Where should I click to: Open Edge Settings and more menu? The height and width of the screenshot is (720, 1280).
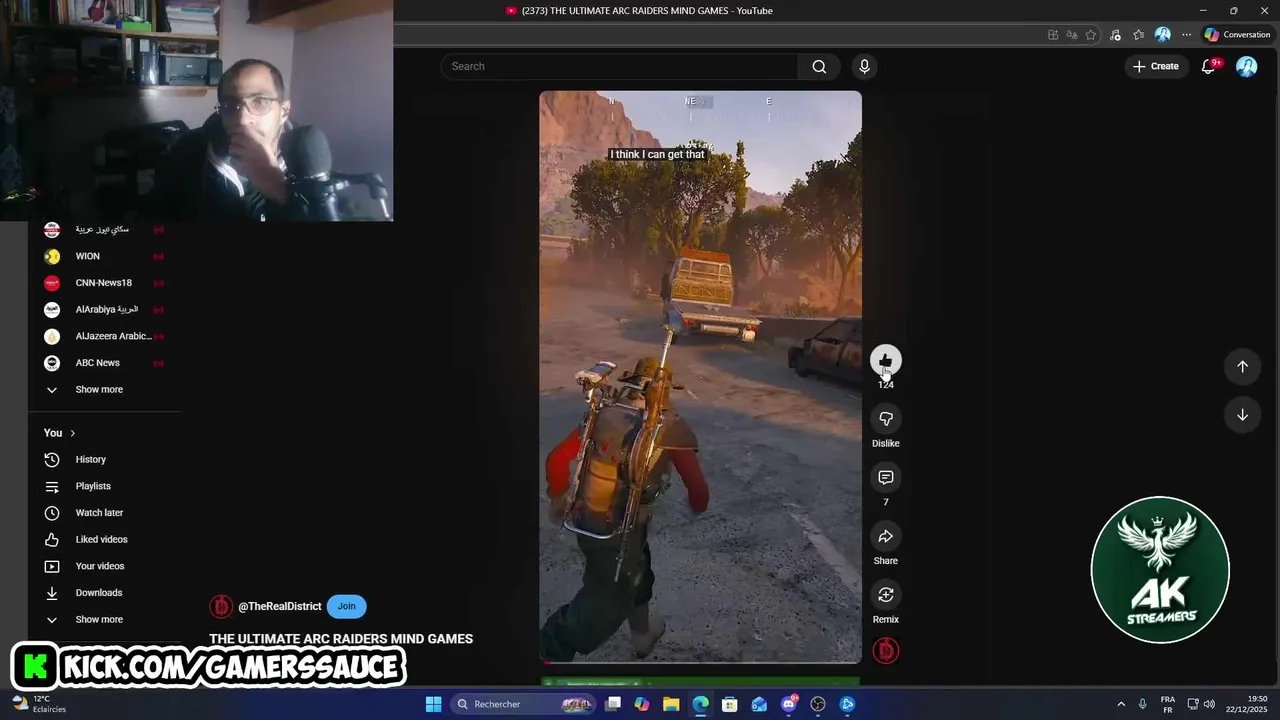point(1186,34)
